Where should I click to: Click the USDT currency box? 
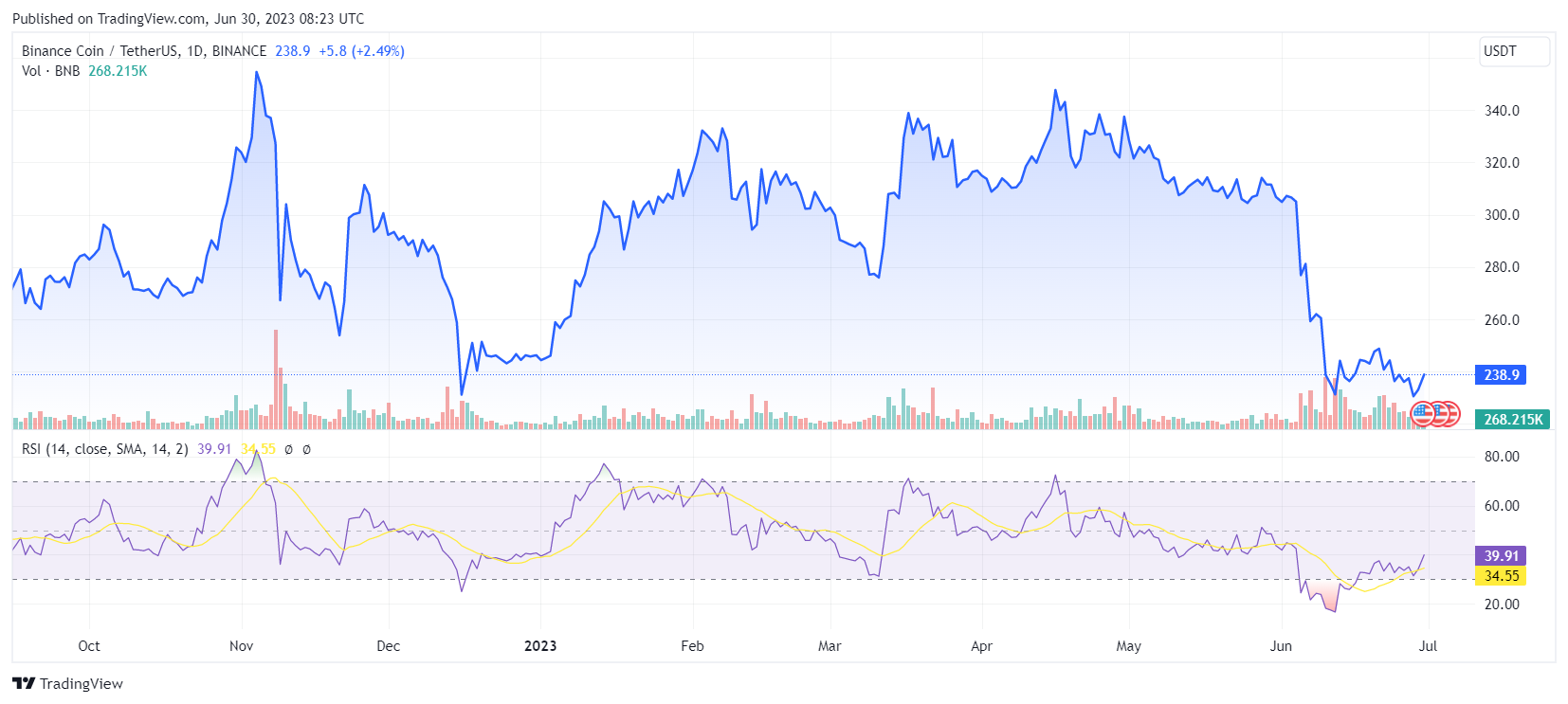click(1514, 51)
